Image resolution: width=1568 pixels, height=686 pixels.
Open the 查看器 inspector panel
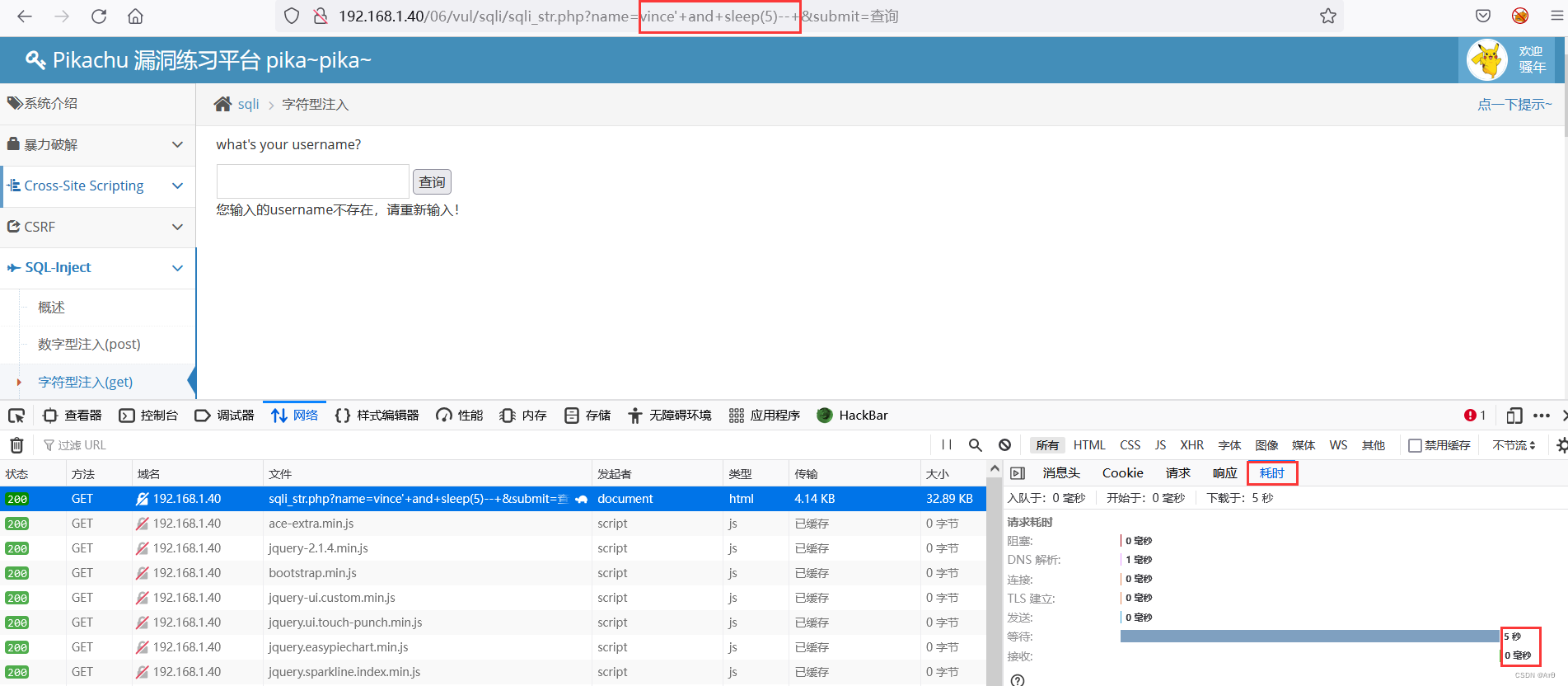73,416
